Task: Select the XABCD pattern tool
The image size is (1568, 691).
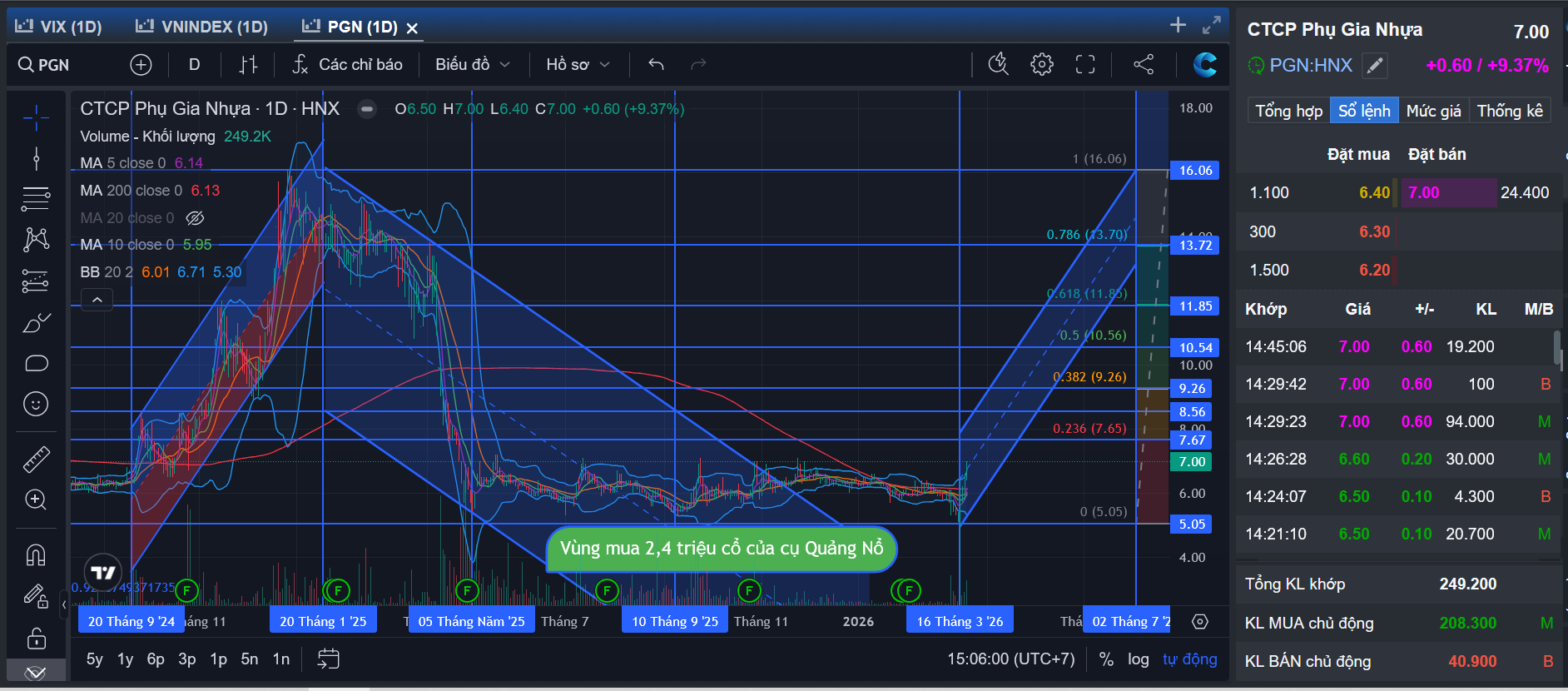Action: pos(36,240)
